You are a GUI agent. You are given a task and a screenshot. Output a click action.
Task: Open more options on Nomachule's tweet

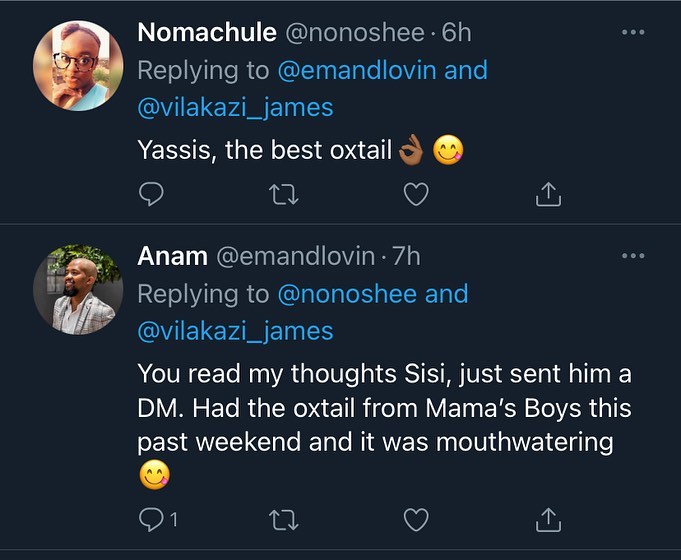click(x=633, y=33)
